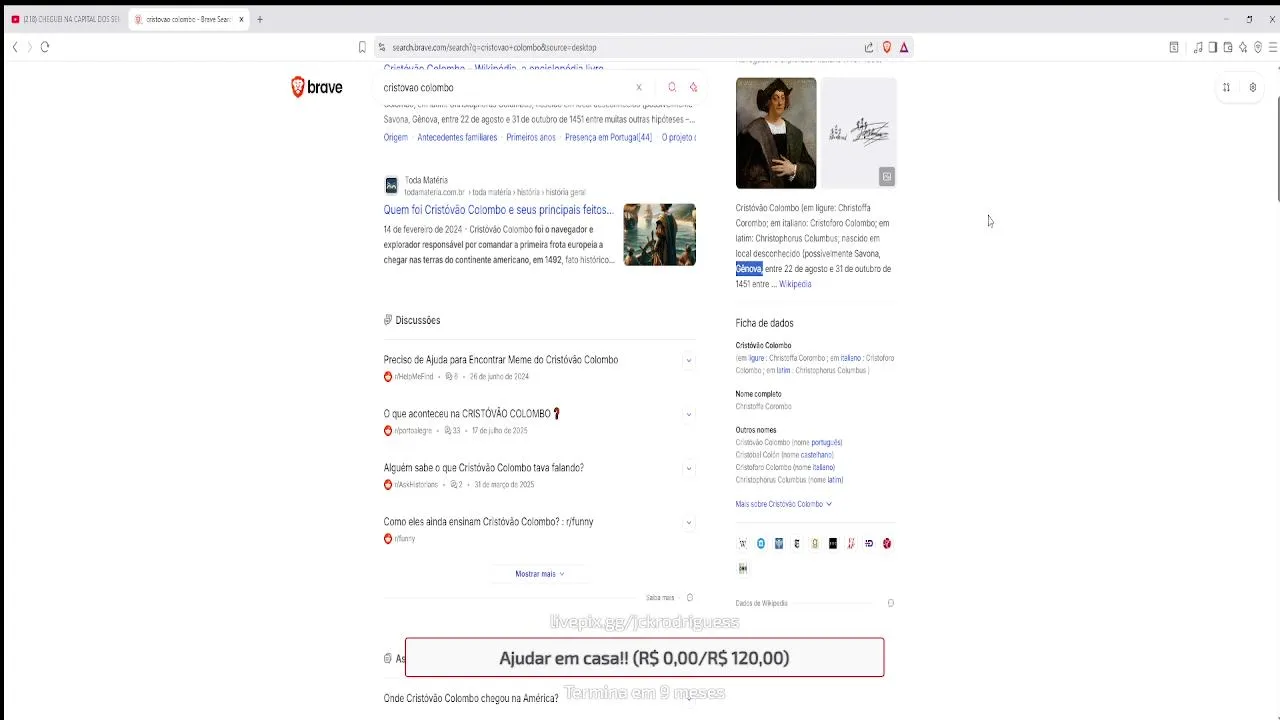
Task: Click the 'português' link in Outros nomes
Action: pos(826,442)
